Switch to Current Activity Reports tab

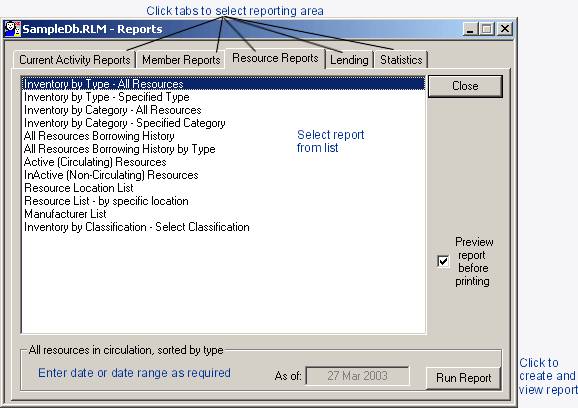(x=75, y=60)
